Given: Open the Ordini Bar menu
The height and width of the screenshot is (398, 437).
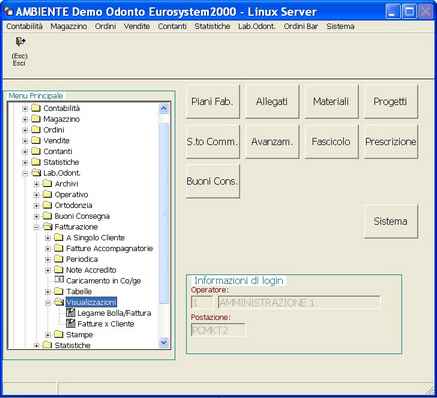Looking at the screenshot, I should pos(301,26).
